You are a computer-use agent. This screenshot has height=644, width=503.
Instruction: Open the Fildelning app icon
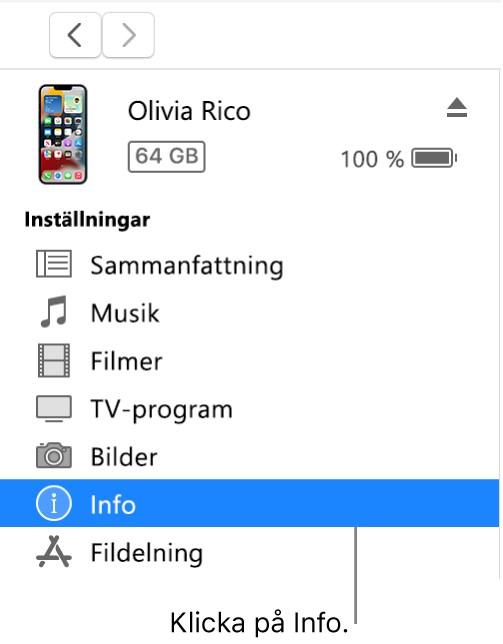54,551
